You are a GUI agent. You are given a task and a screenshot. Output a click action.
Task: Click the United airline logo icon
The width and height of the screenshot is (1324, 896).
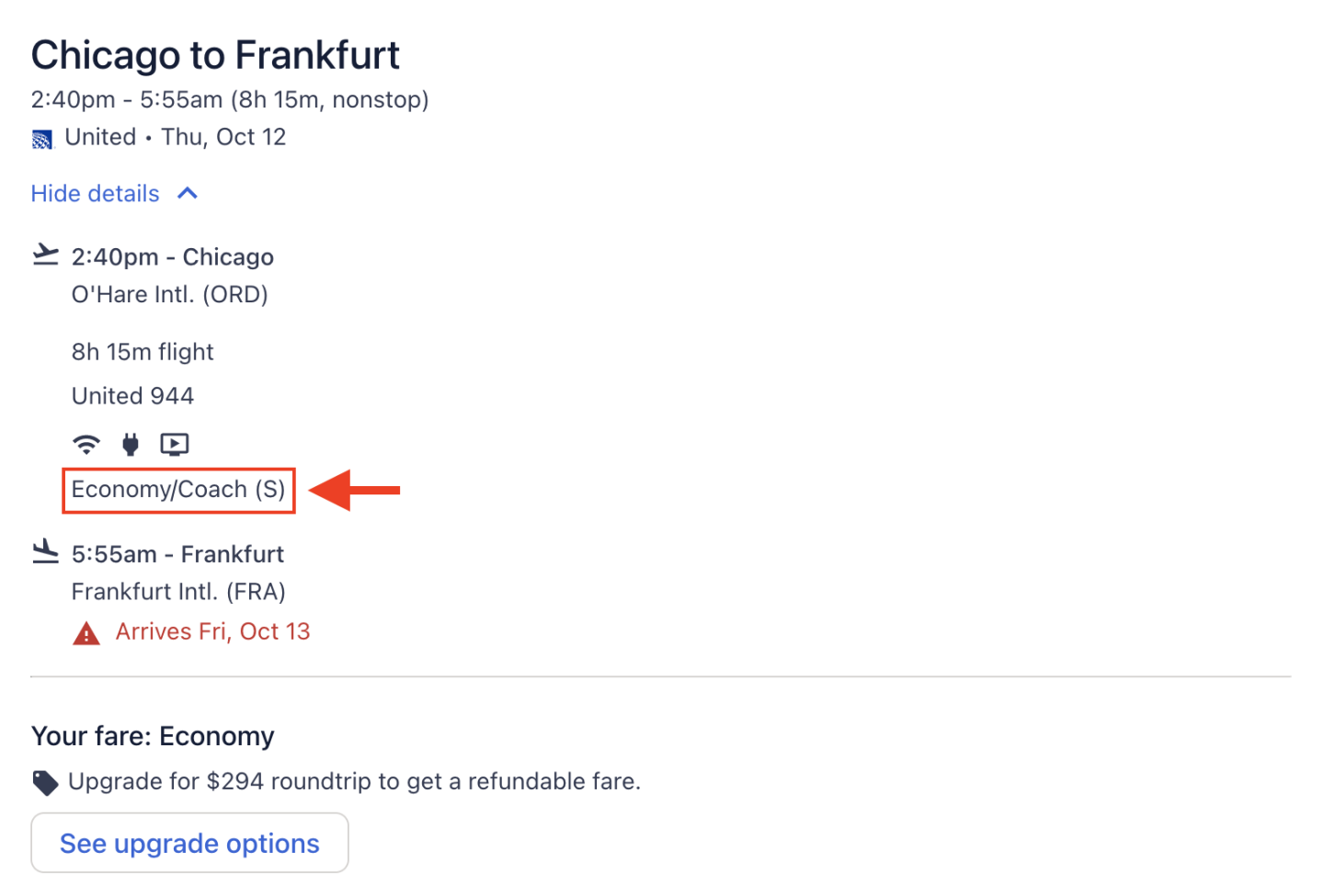[x=42, y=140]
